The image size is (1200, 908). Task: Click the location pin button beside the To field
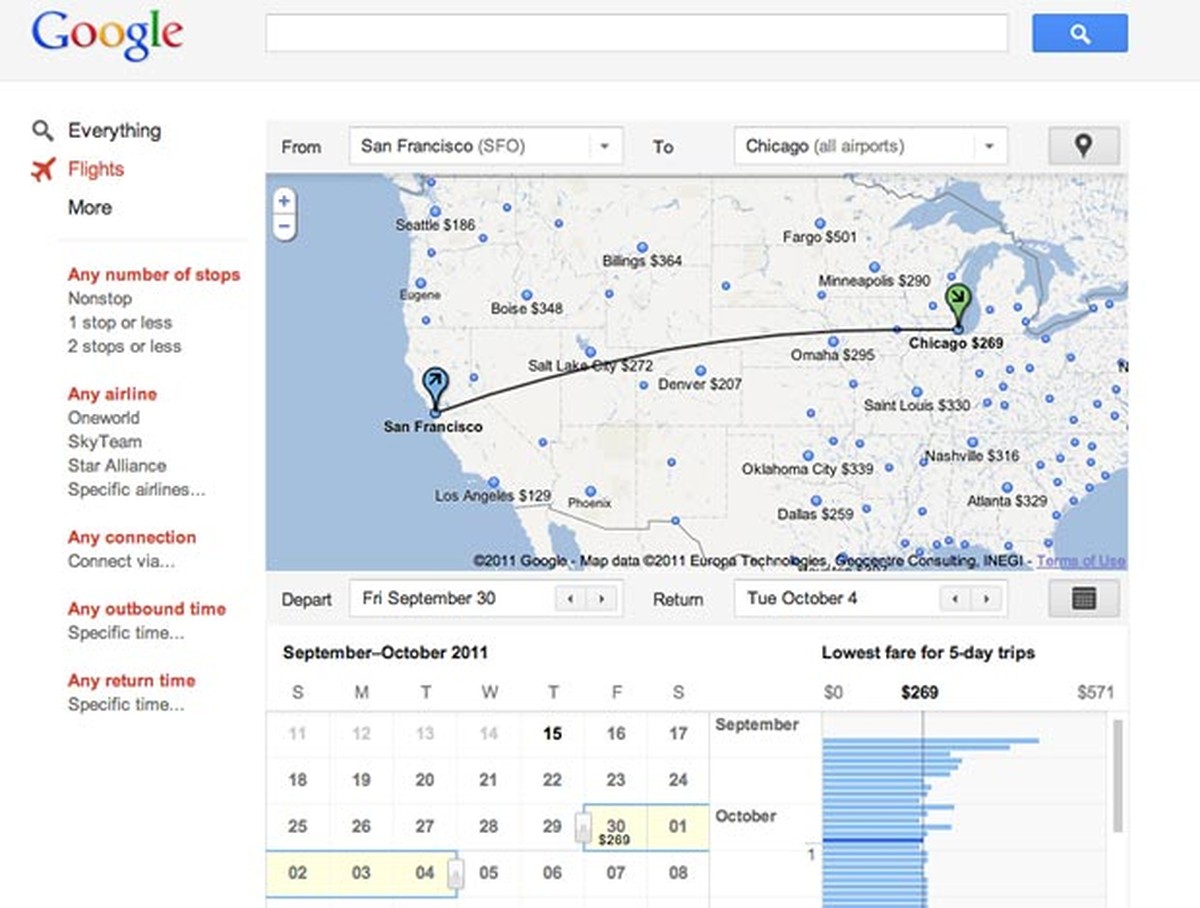tap(1083, 146)
